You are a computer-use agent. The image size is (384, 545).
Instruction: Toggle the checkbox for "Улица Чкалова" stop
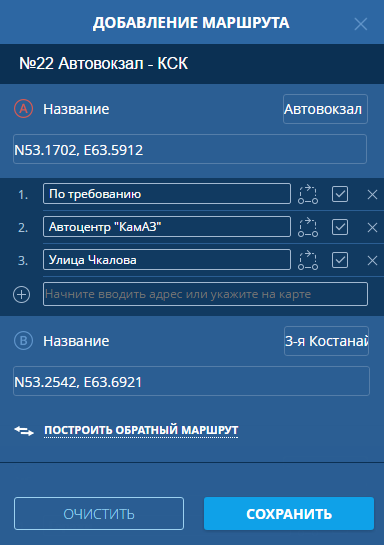click(340, 260)
